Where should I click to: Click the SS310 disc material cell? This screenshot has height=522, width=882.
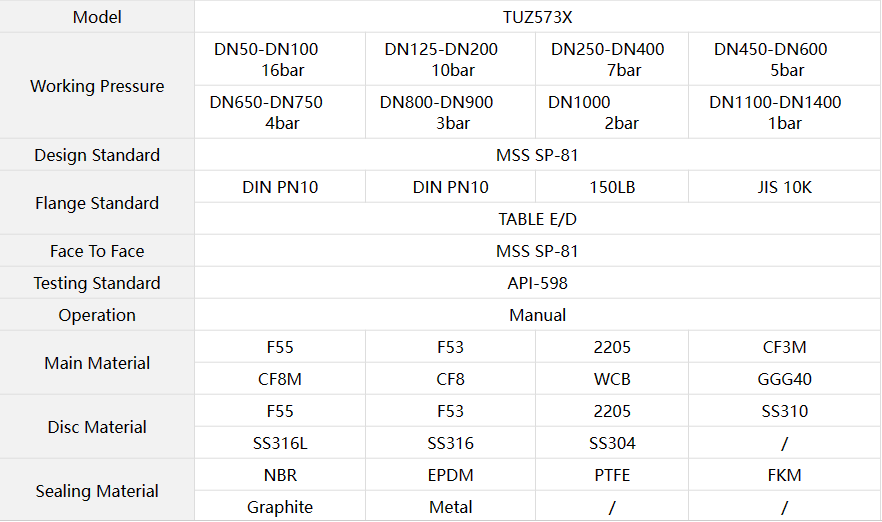coord(784,411)
